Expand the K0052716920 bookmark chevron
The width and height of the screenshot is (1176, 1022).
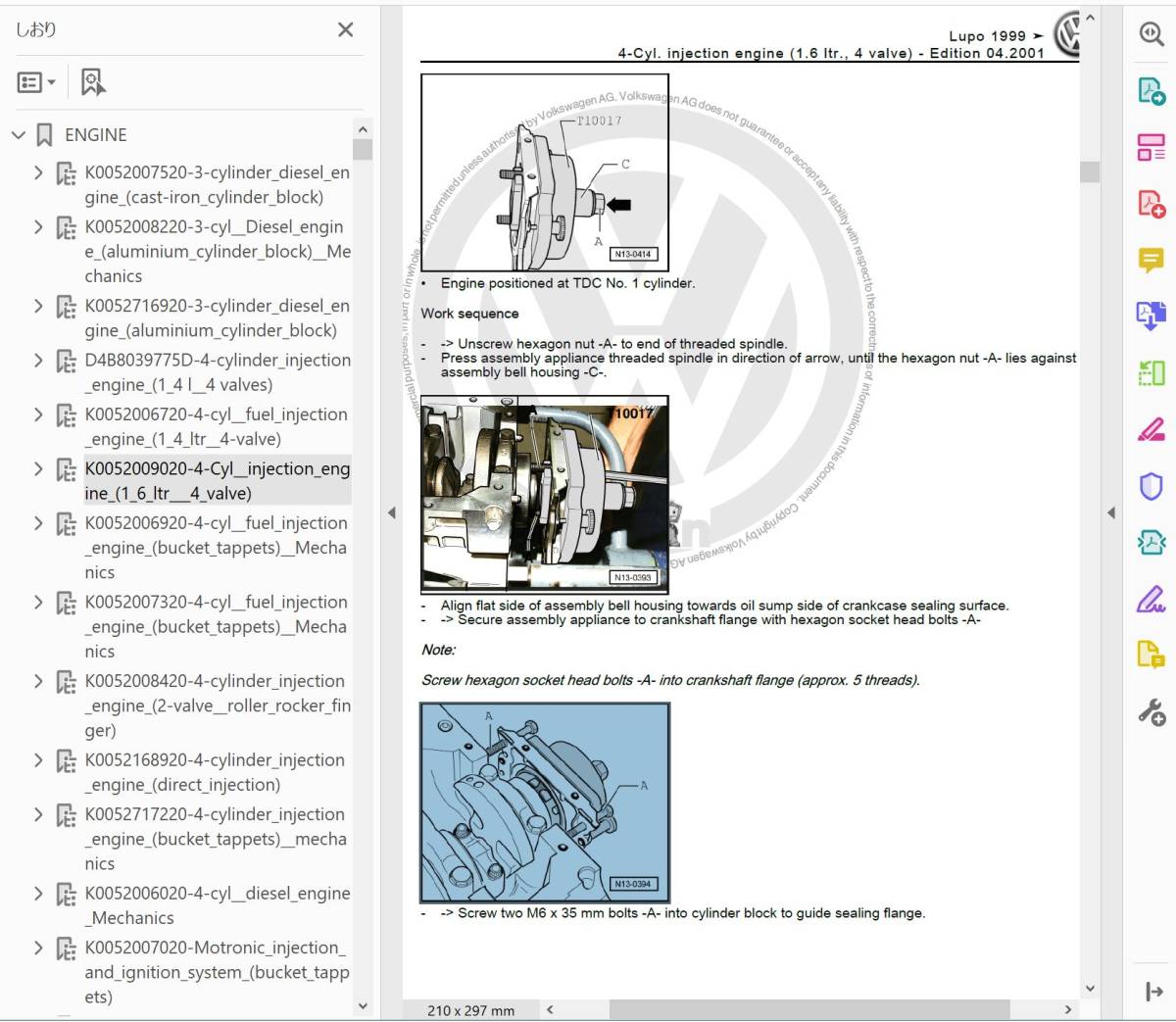38,306
